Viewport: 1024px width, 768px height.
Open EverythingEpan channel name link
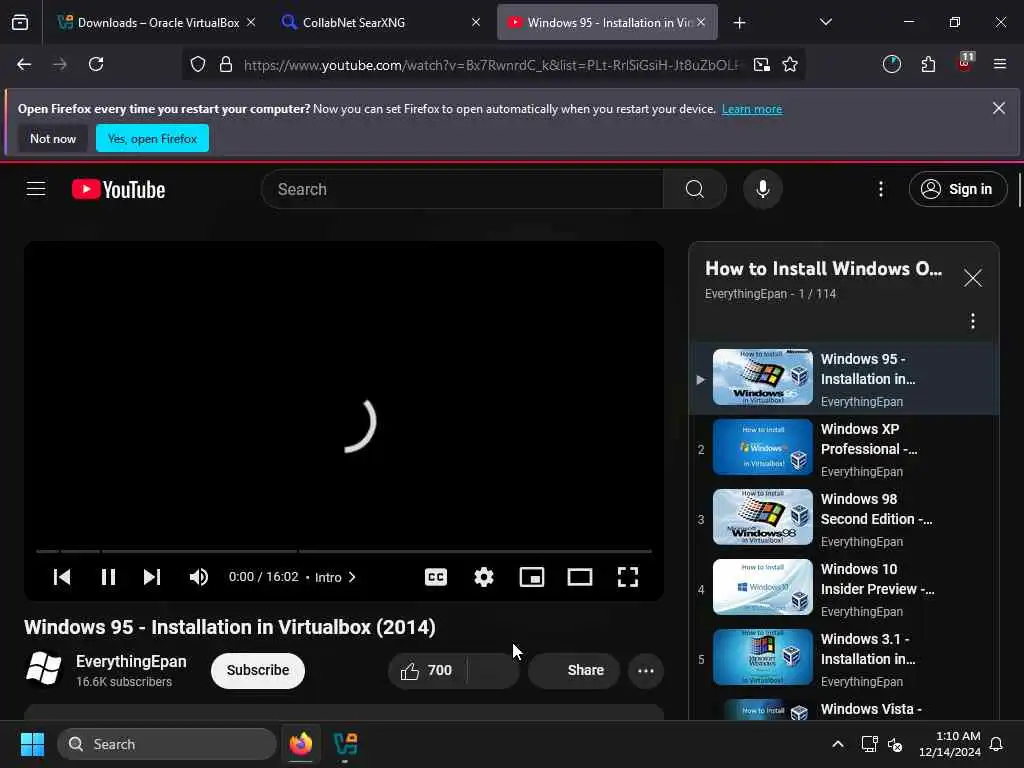131,662
